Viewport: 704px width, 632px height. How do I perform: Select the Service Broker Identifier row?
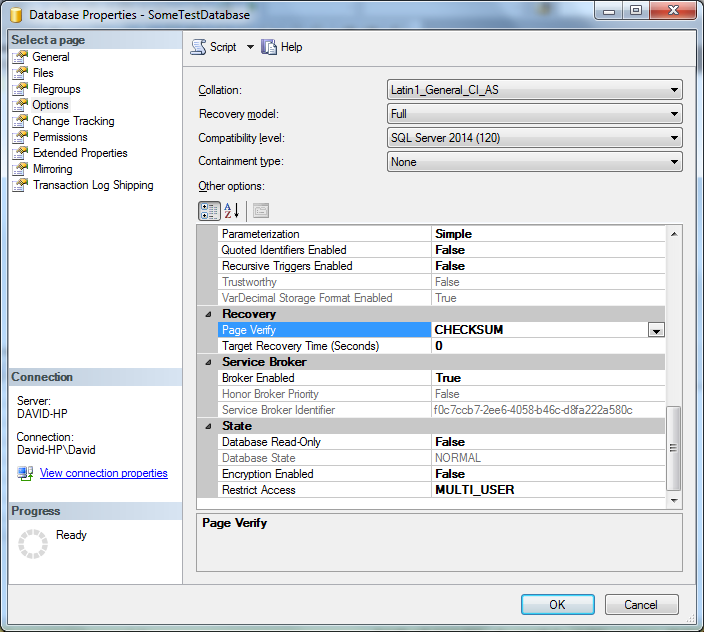442,410
